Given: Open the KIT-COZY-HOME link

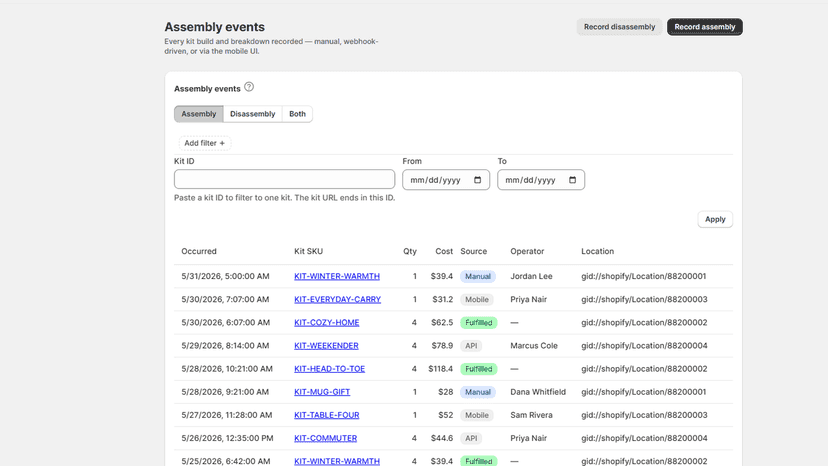Looking at the screenshot, I should (326, 323).
